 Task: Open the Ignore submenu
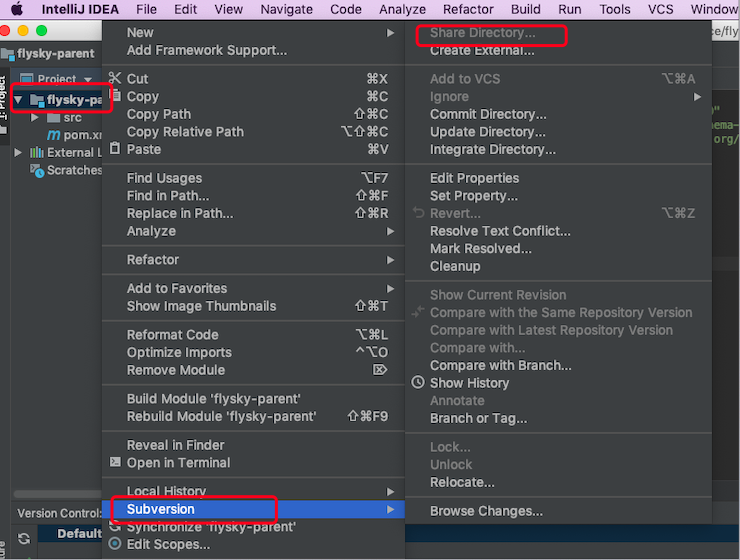coord(558,97)
